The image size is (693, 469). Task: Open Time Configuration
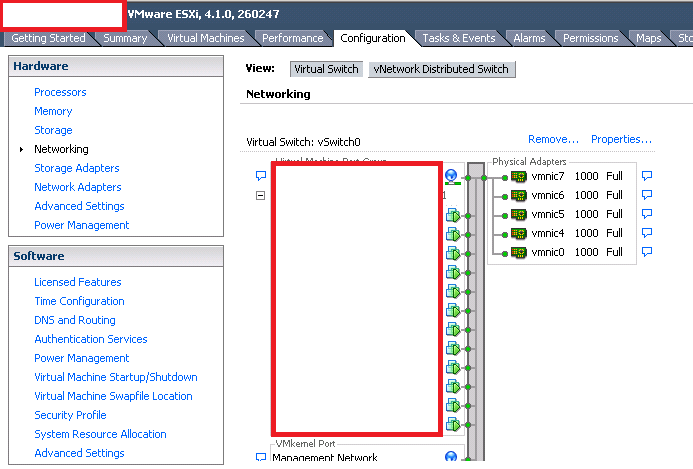pos(80,301)
